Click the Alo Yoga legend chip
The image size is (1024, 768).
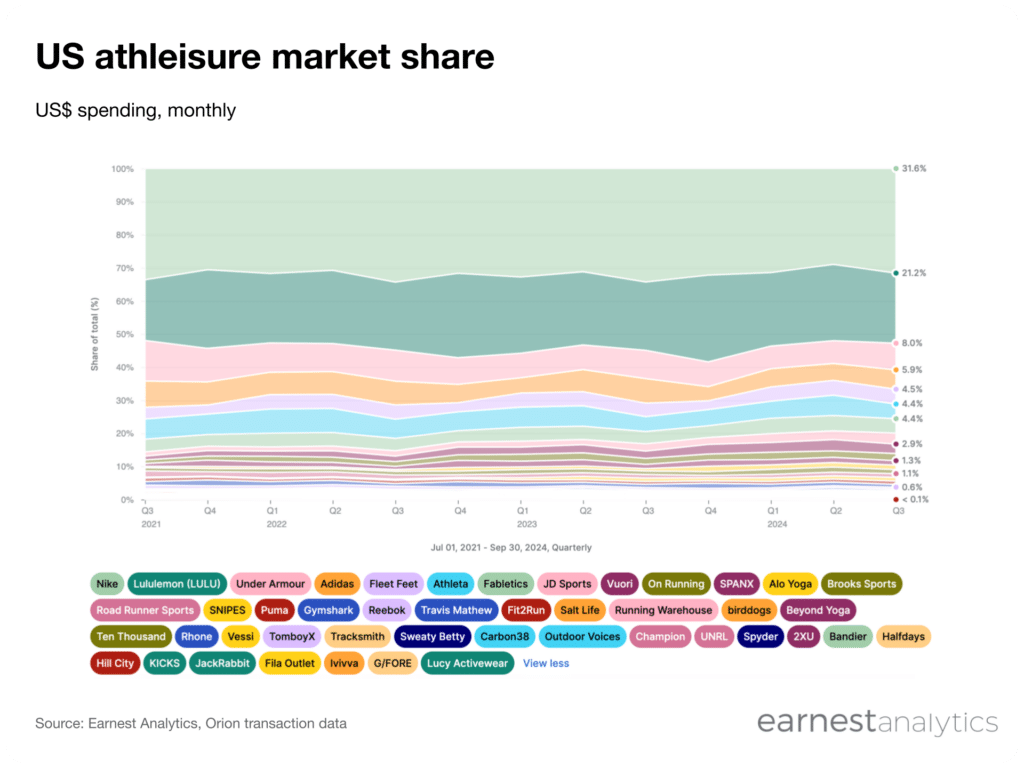pyautogui.click(x=790, y=584)
